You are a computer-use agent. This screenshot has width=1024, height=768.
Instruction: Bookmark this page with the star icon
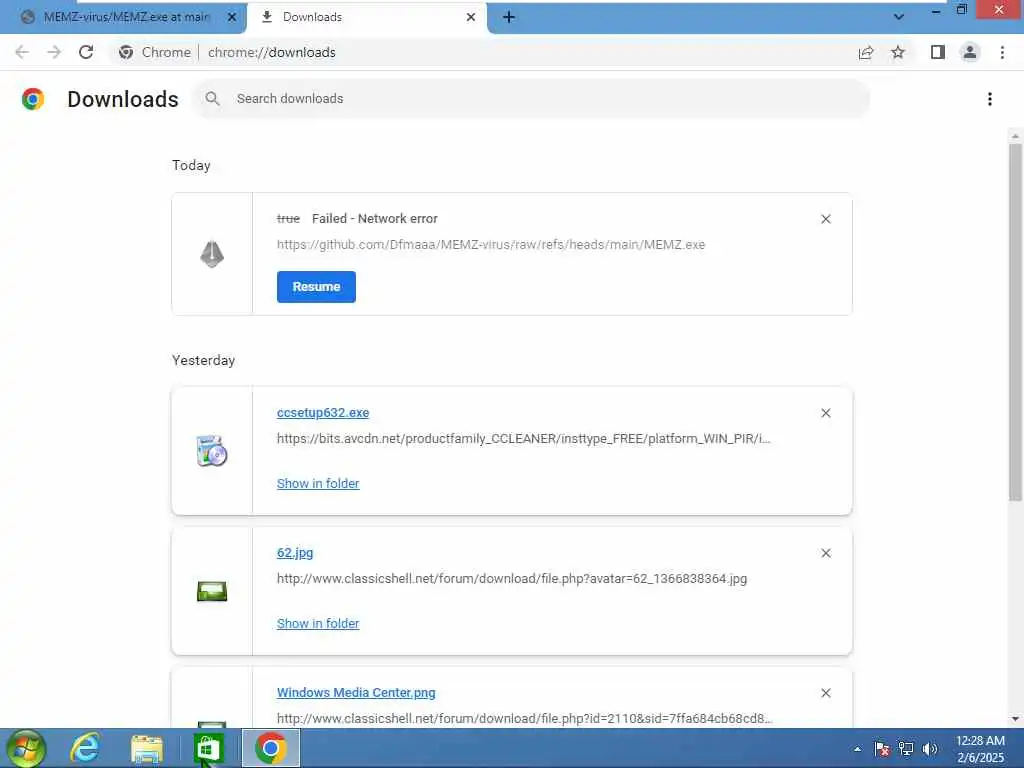[898, 52]
